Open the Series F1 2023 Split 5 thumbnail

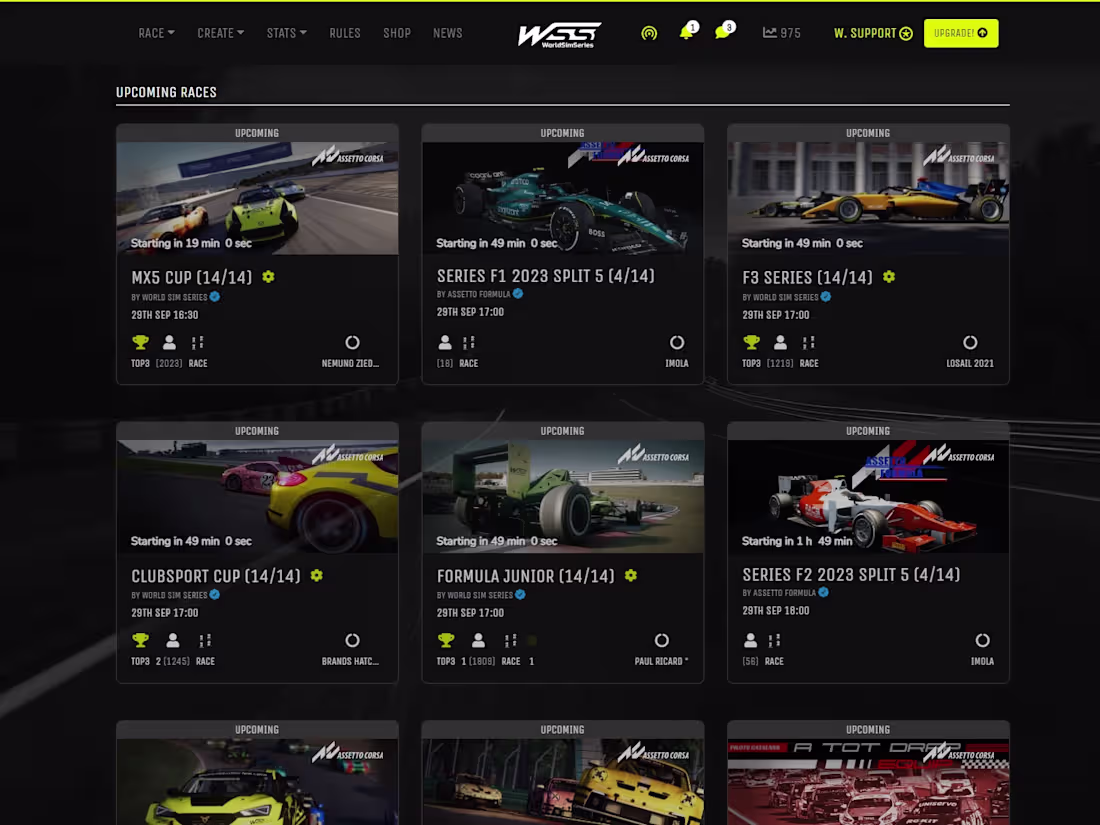pos(563,198)
